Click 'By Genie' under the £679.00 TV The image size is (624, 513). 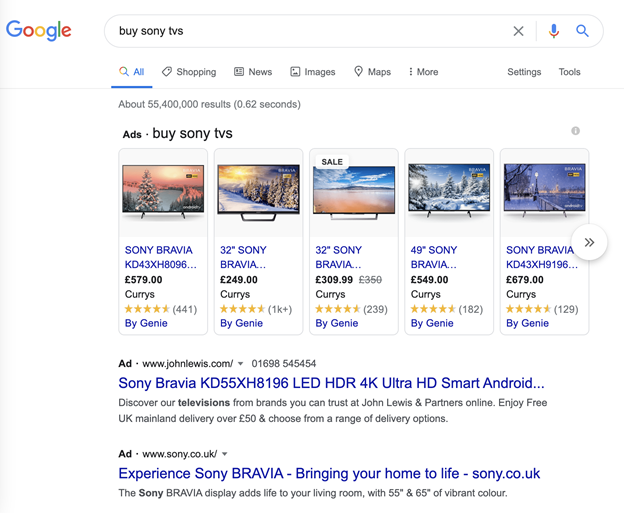coord(527,323)
